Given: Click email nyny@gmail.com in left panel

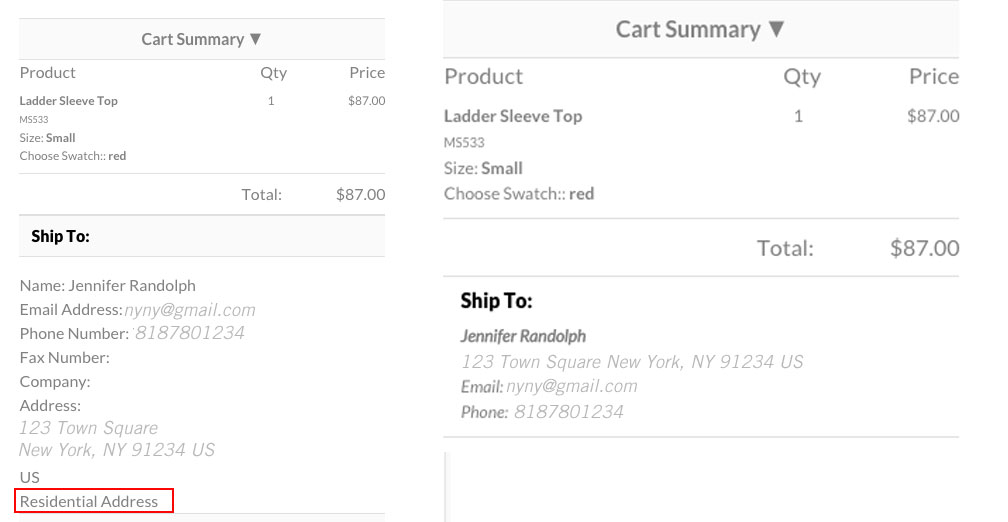Looking at the screenshot, I should (x=190, y=310).
